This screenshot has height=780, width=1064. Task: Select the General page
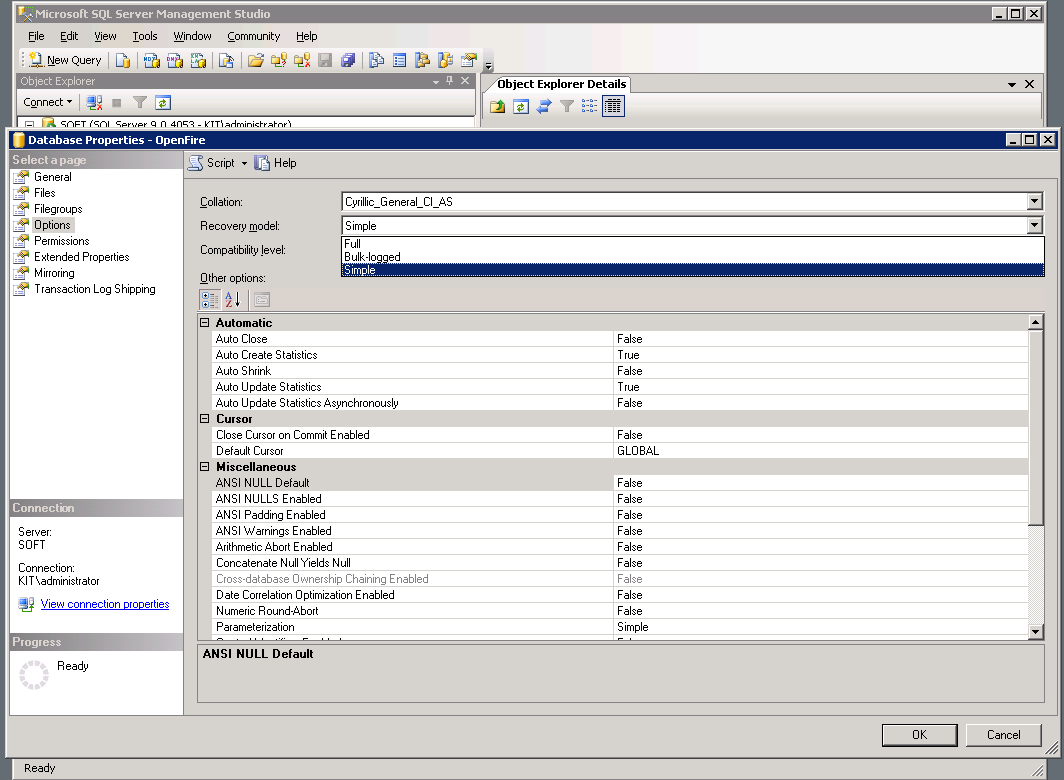tap(52, 177)
